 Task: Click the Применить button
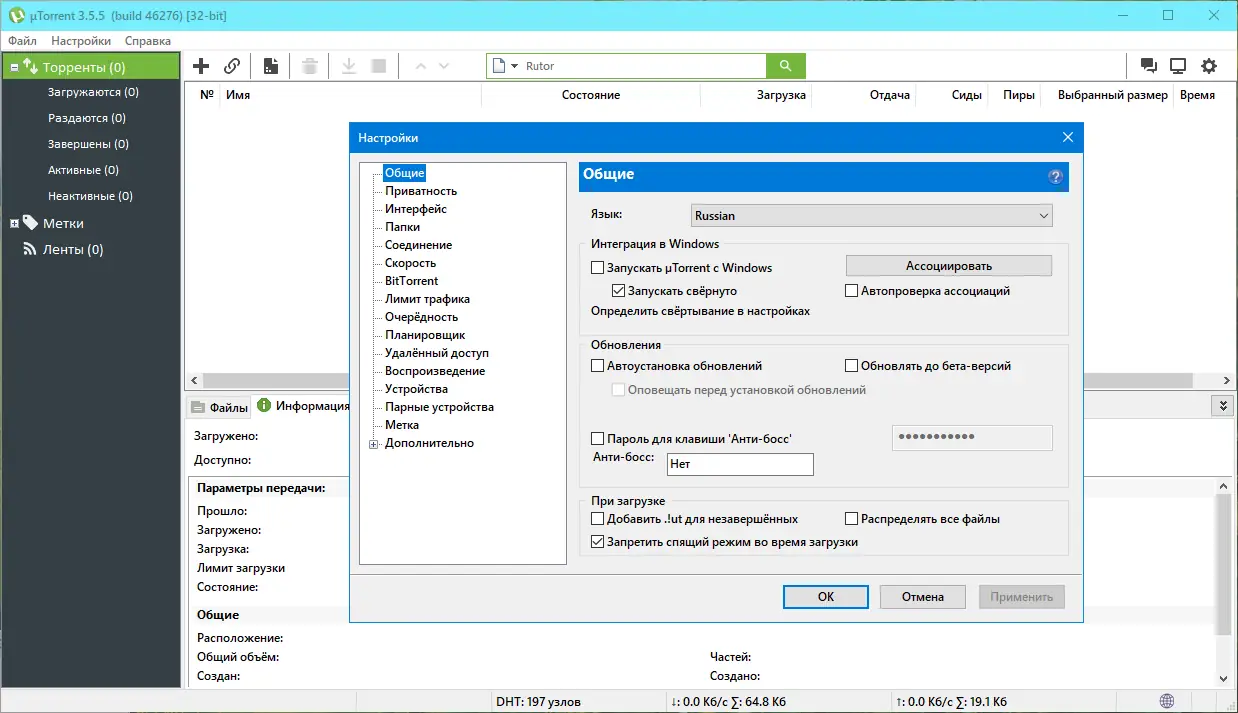coord(1022,597)
